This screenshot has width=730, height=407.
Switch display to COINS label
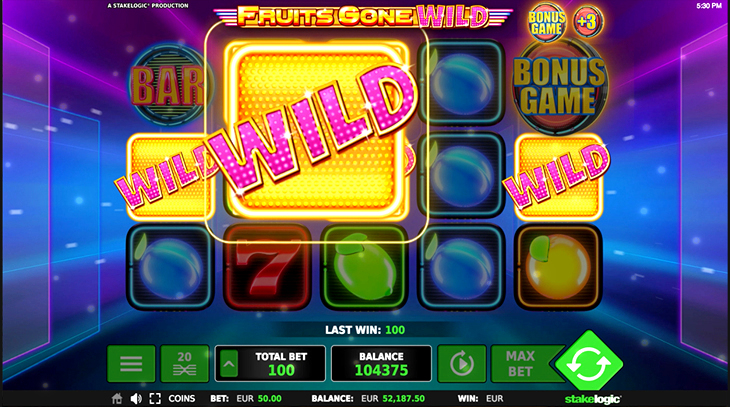pyautogui.click(x=182, y=399)
